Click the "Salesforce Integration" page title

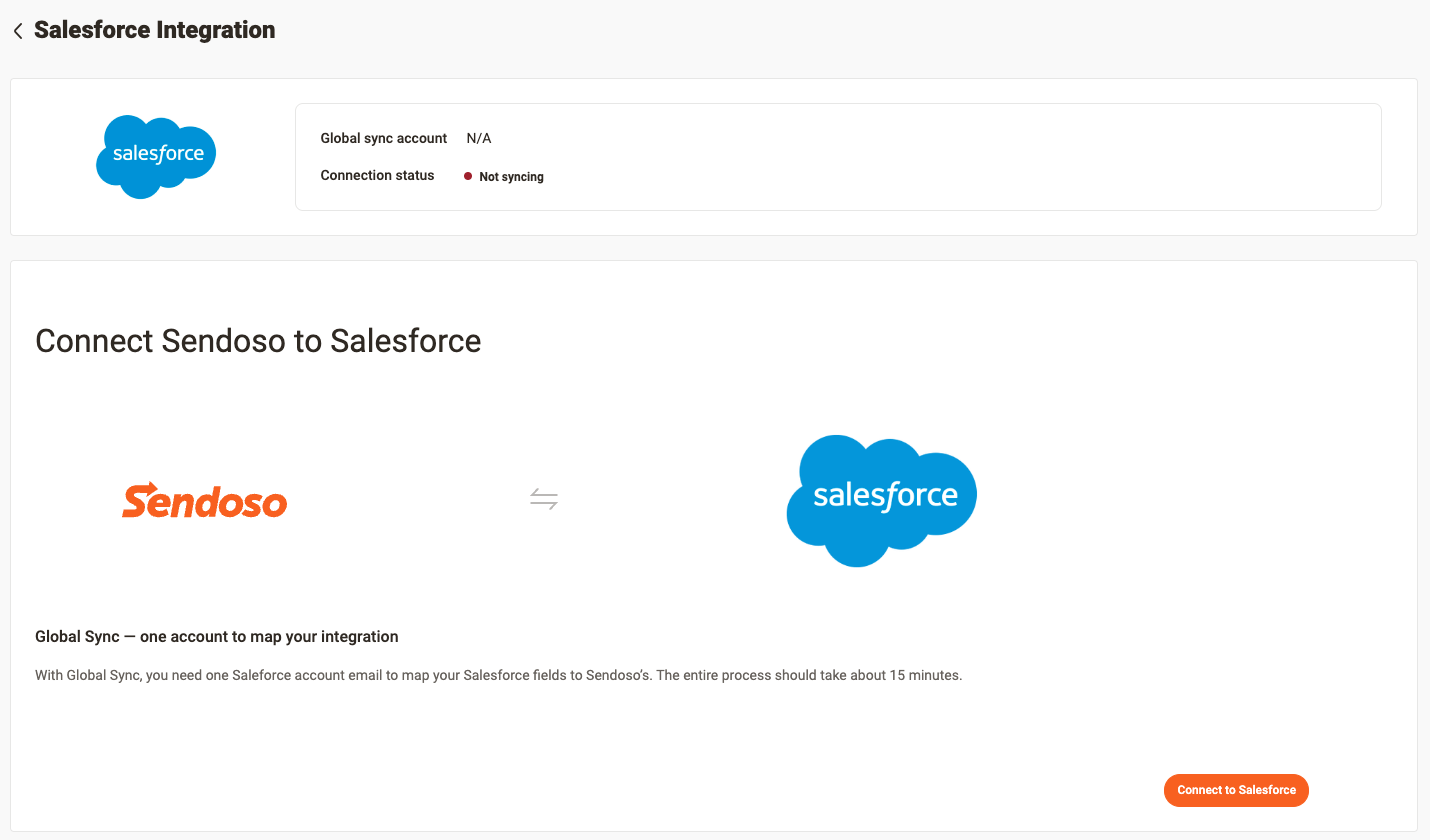(x=155, y=30)
